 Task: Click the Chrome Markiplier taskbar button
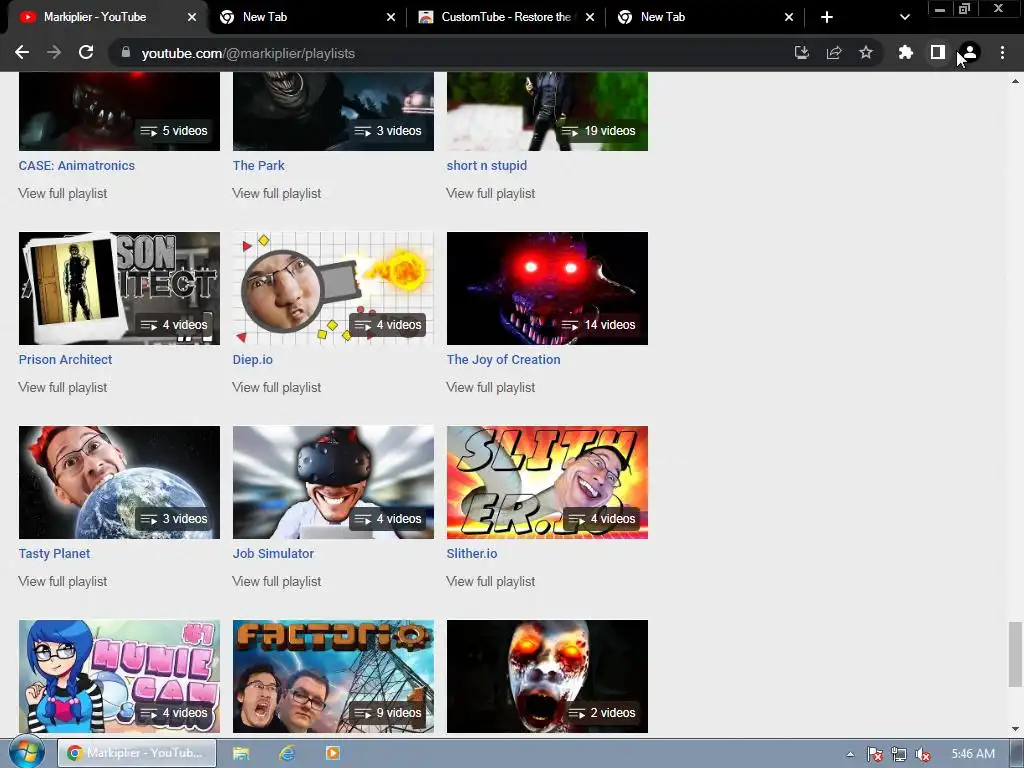click(137, 753)
